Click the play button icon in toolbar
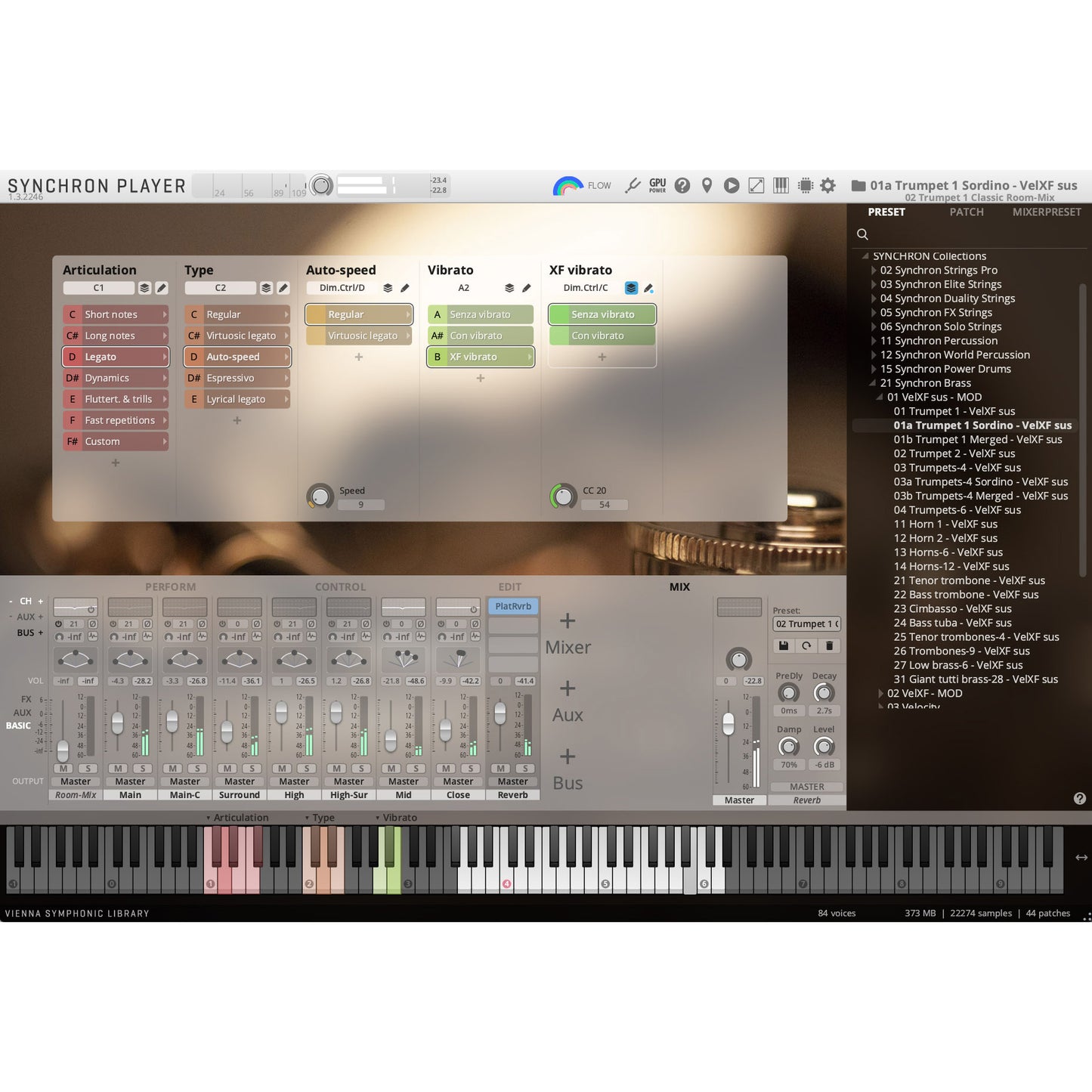 tap(731, 186)
